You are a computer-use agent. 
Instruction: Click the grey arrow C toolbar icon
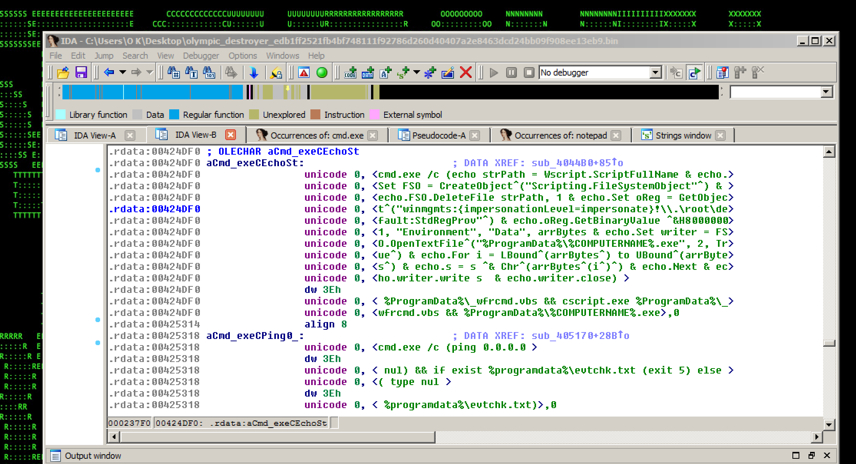click(676, 73)
